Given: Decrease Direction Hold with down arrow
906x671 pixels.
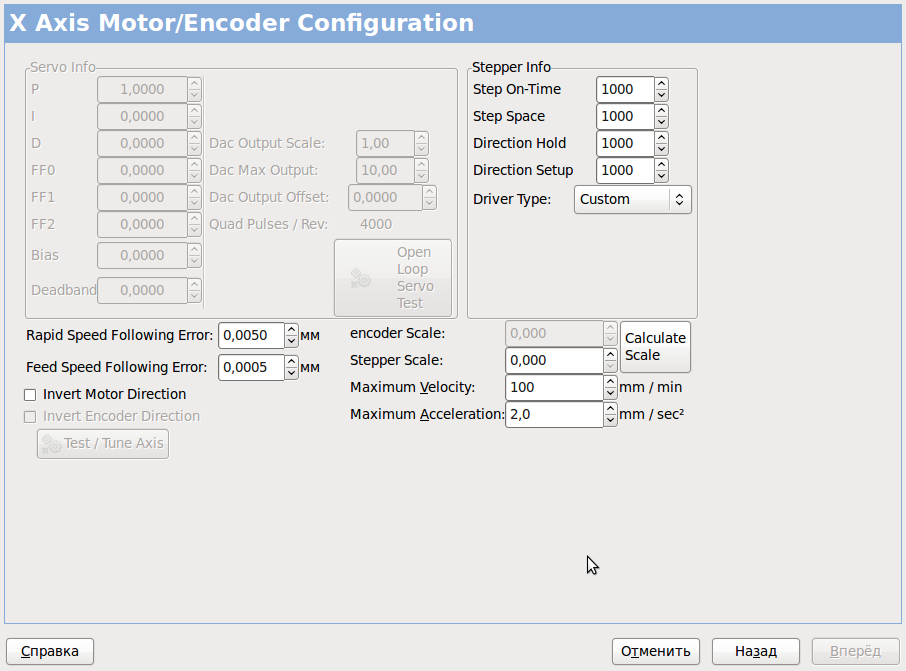Looking at the screenshot, I should (662, 150).
